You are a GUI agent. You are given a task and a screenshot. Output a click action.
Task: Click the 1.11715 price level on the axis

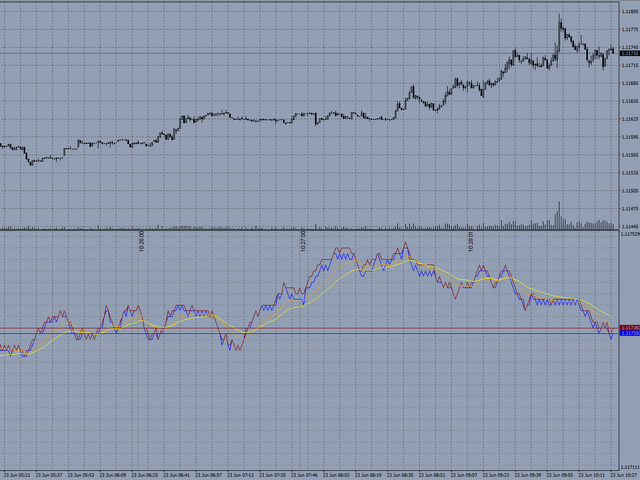pos(630,65)
